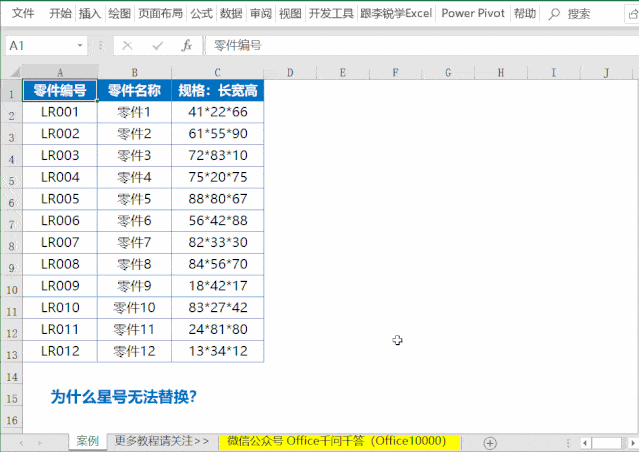
Task: Click cell containing LR005
Action: pyautogui.click(x=60, y=199)
